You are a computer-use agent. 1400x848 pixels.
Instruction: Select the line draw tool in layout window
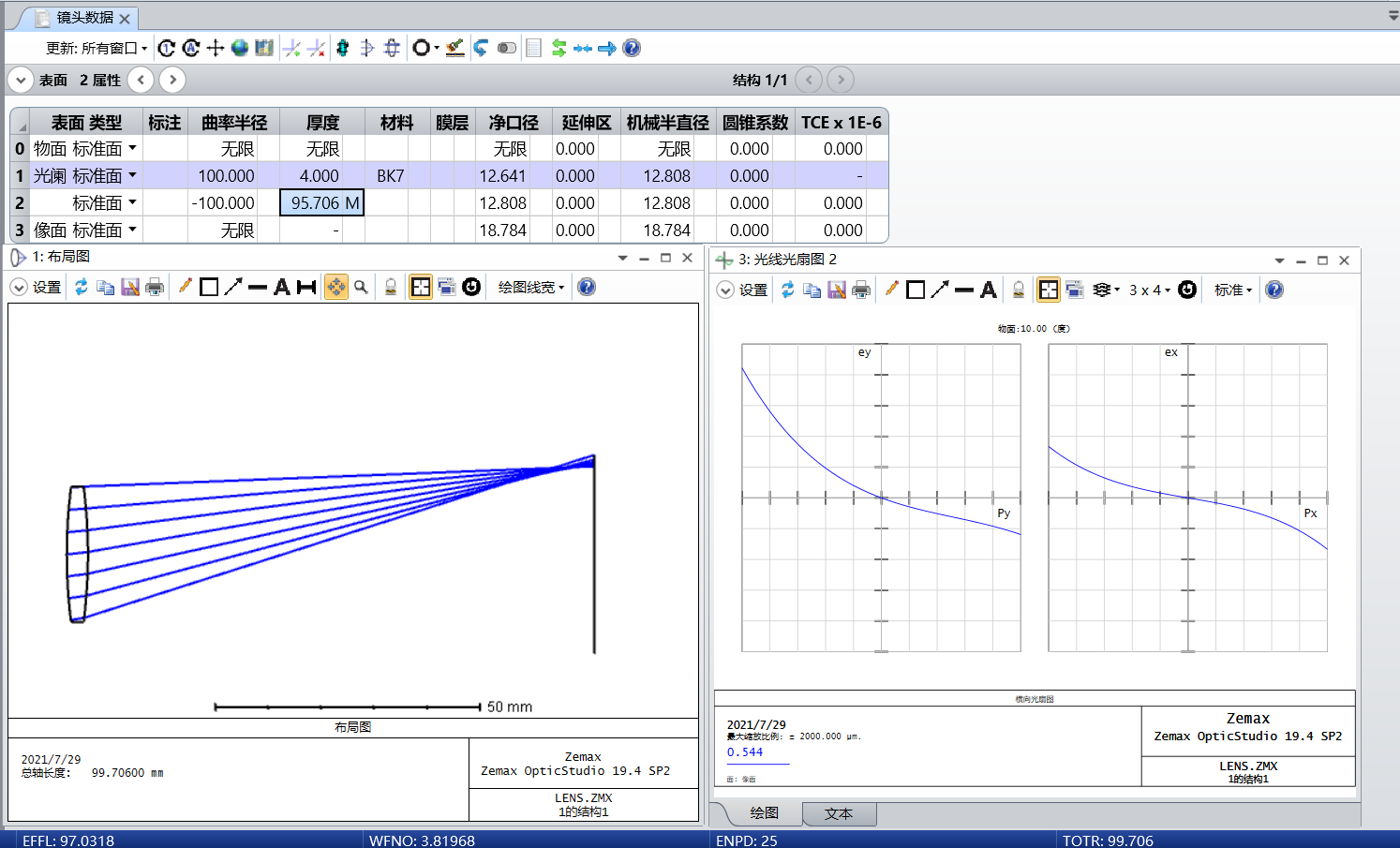pos(258,287)
